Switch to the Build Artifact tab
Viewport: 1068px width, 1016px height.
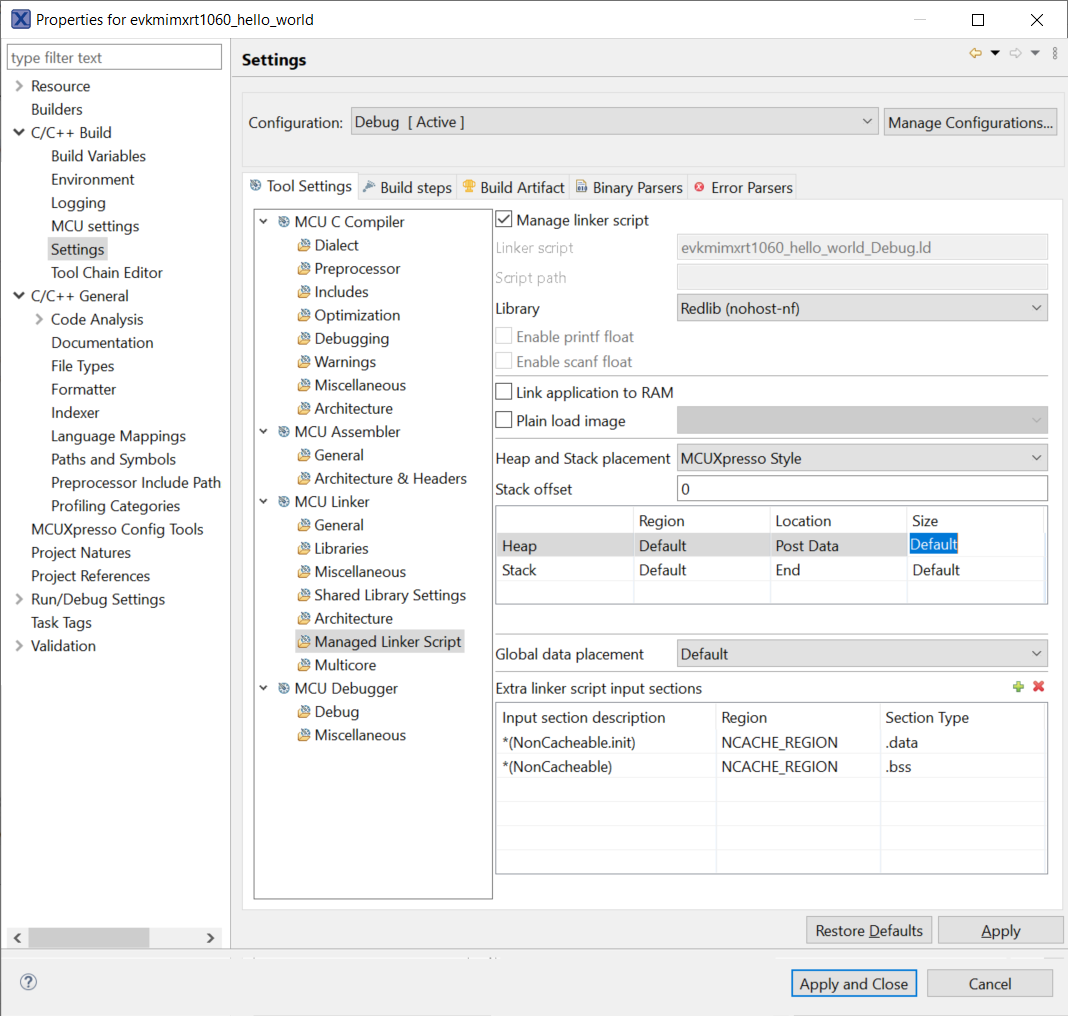[514, 187]
